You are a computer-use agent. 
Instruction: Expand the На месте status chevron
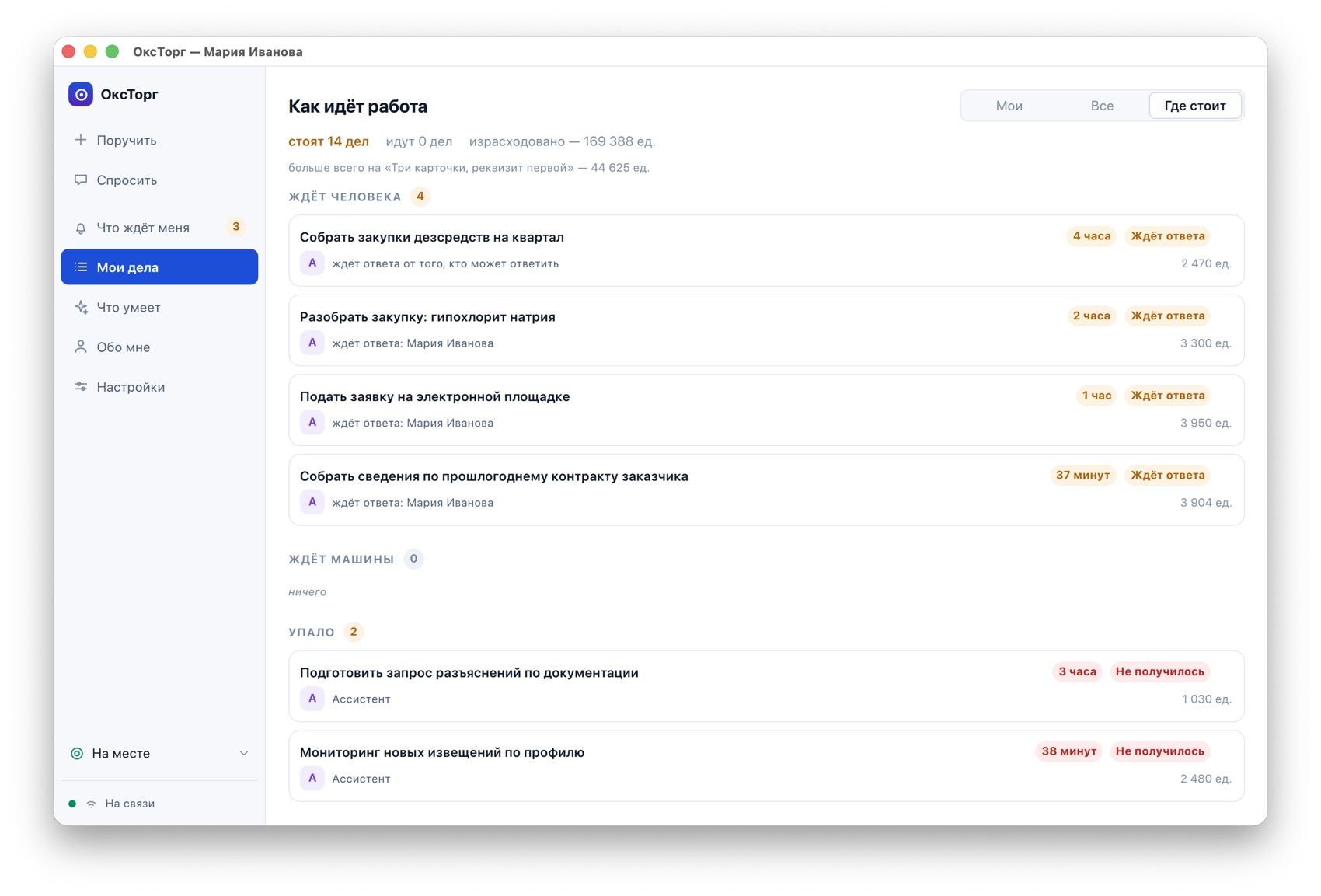(x=244, y=753)
